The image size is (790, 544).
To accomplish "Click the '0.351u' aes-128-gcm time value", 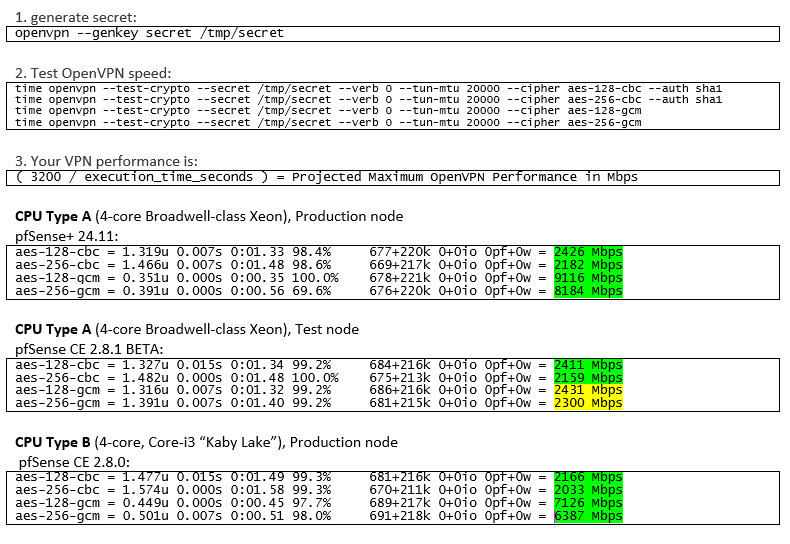I will coord(146,278).
